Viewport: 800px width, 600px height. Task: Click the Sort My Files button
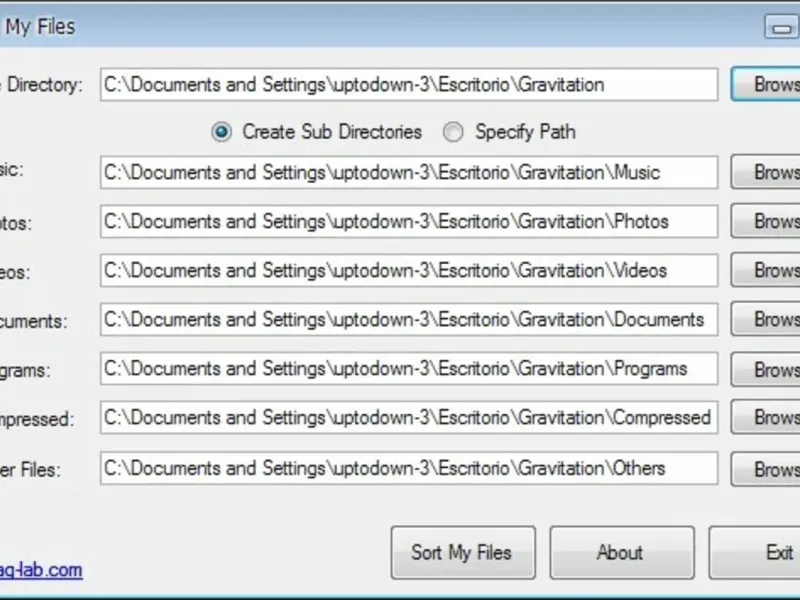[x=462, y=552]
